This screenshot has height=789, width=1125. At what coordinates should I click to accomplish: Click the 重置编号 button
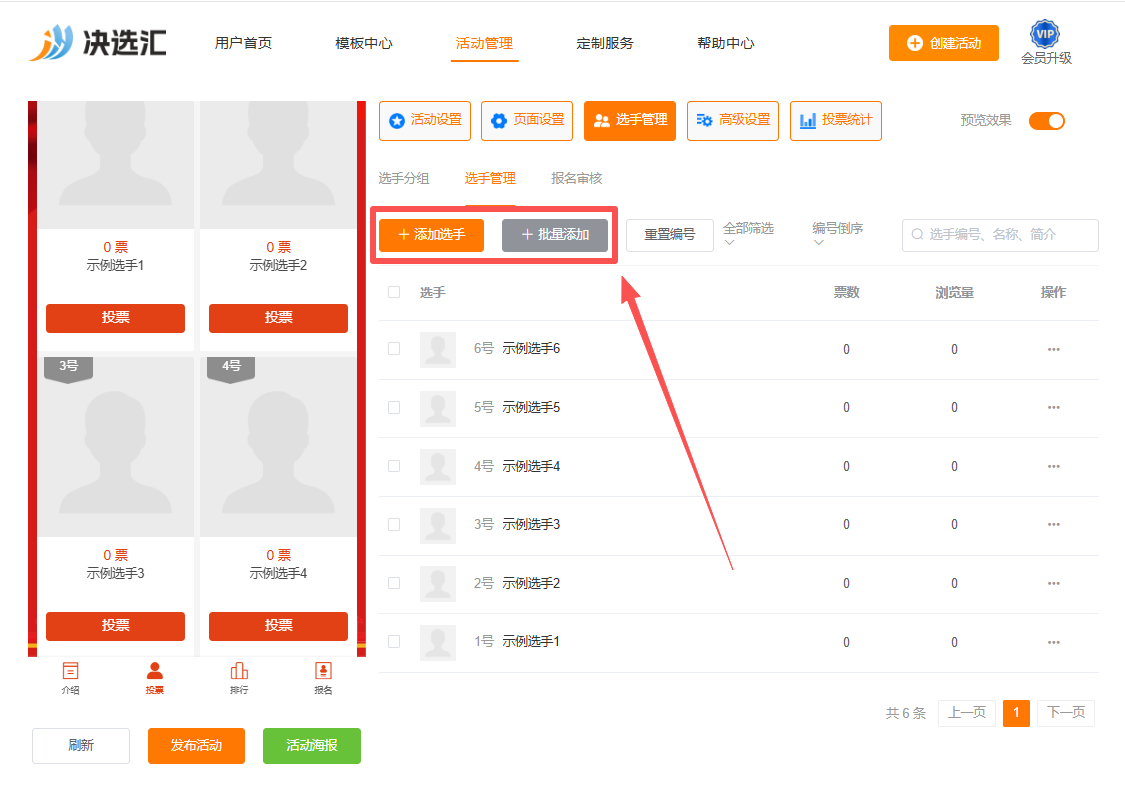669,235
